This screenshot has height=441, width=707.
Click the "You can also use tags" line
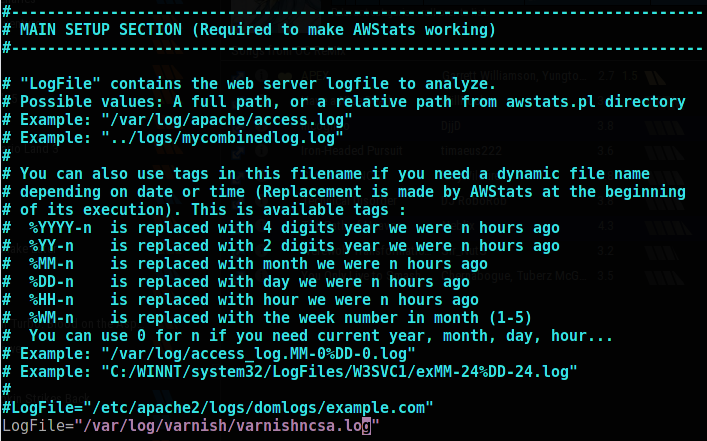tap(341, 174)
